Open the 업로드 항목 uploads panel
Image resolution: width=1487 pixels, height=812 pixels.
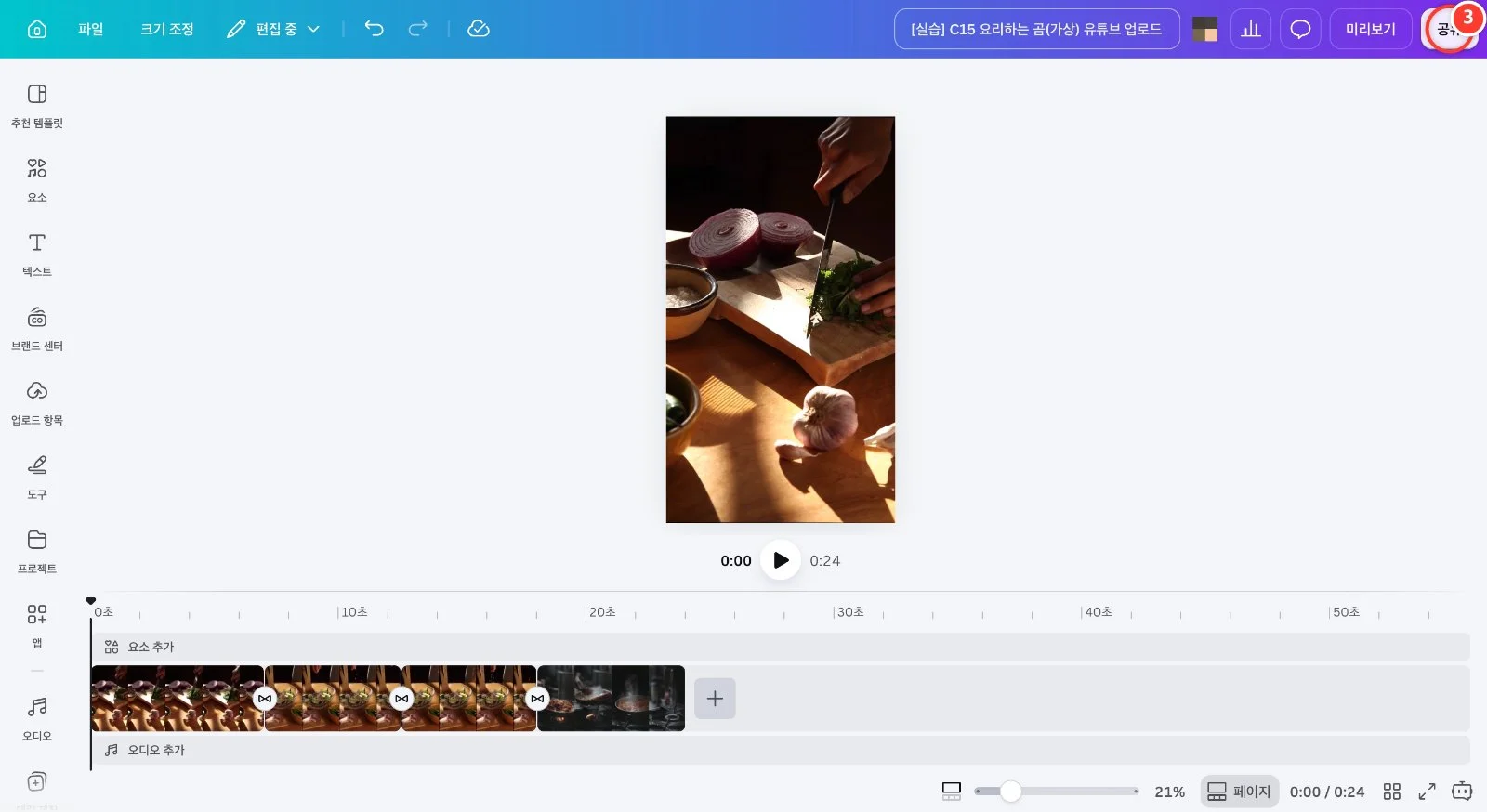coord(37,403)
